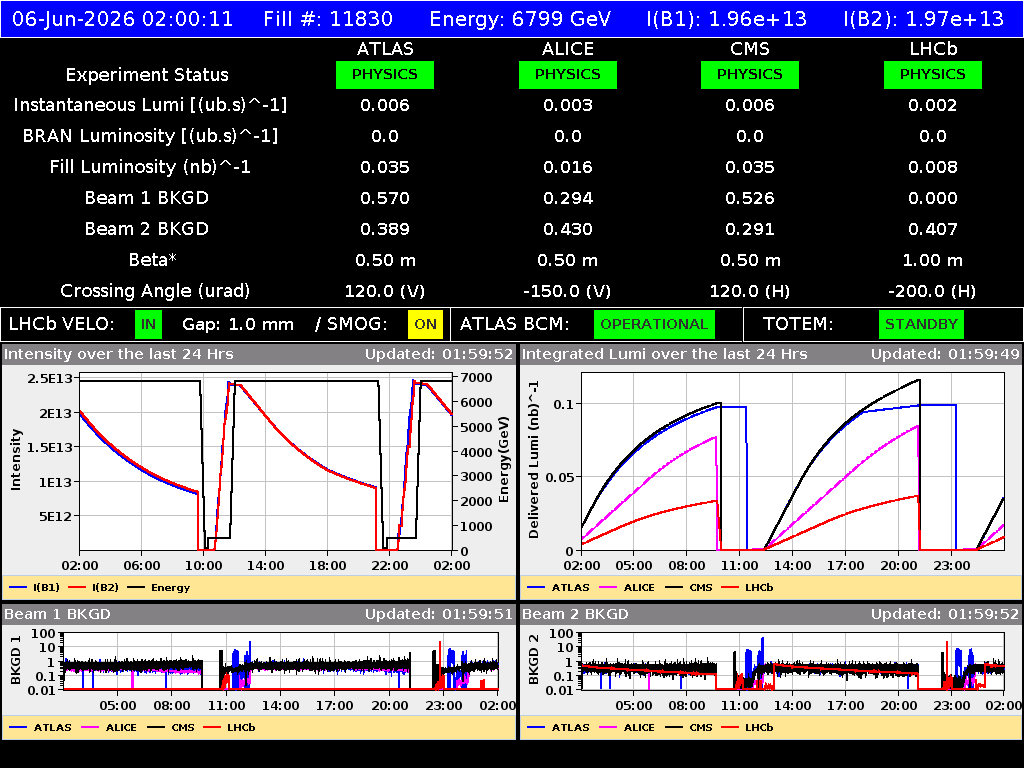Click the Delivered Lumi (nb)^-1 axis label
Screen dimensions: 1024x768
click(534, 460)
